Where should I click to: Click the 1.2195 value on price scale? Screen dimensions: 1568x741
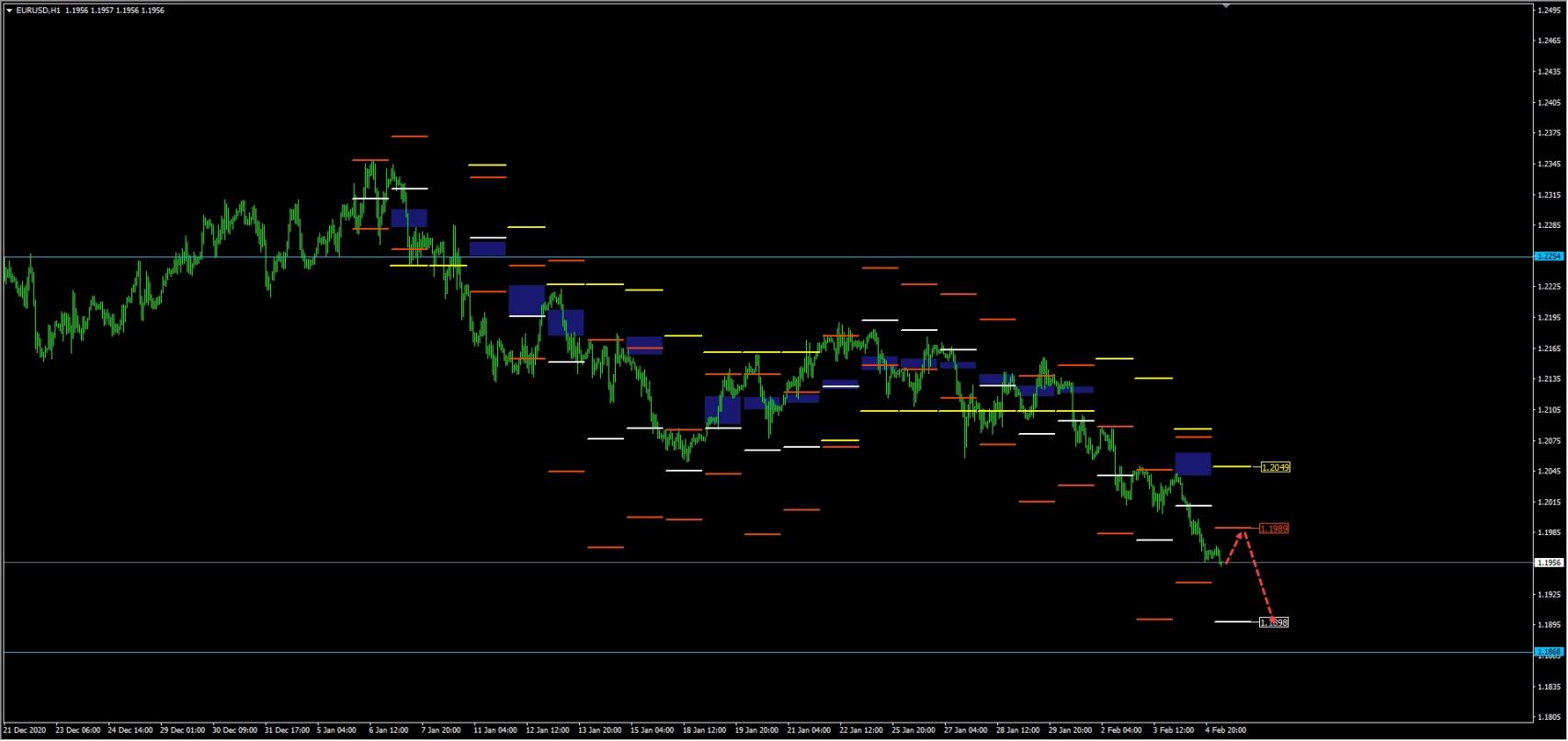1550,318
